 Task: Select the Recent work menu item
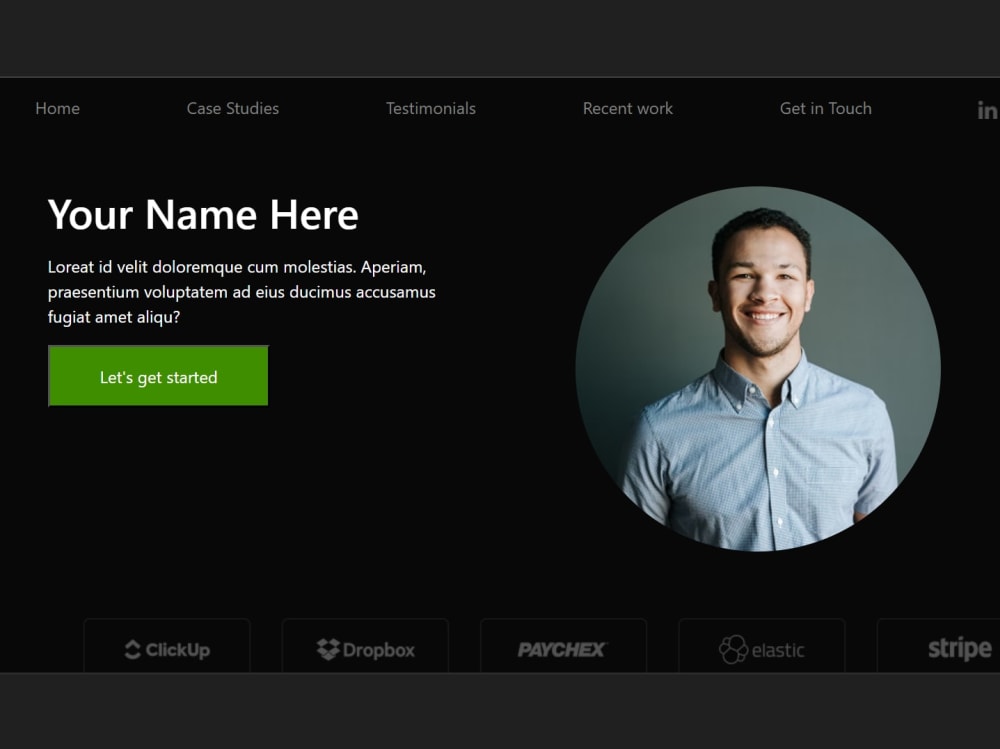coord(628,108)
